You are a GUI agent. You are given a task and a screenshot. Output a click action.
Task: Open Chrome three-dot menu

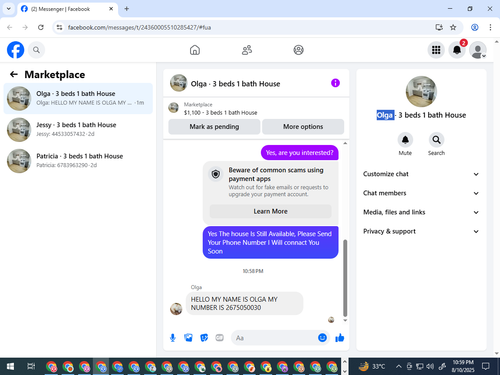coord(490,27)
